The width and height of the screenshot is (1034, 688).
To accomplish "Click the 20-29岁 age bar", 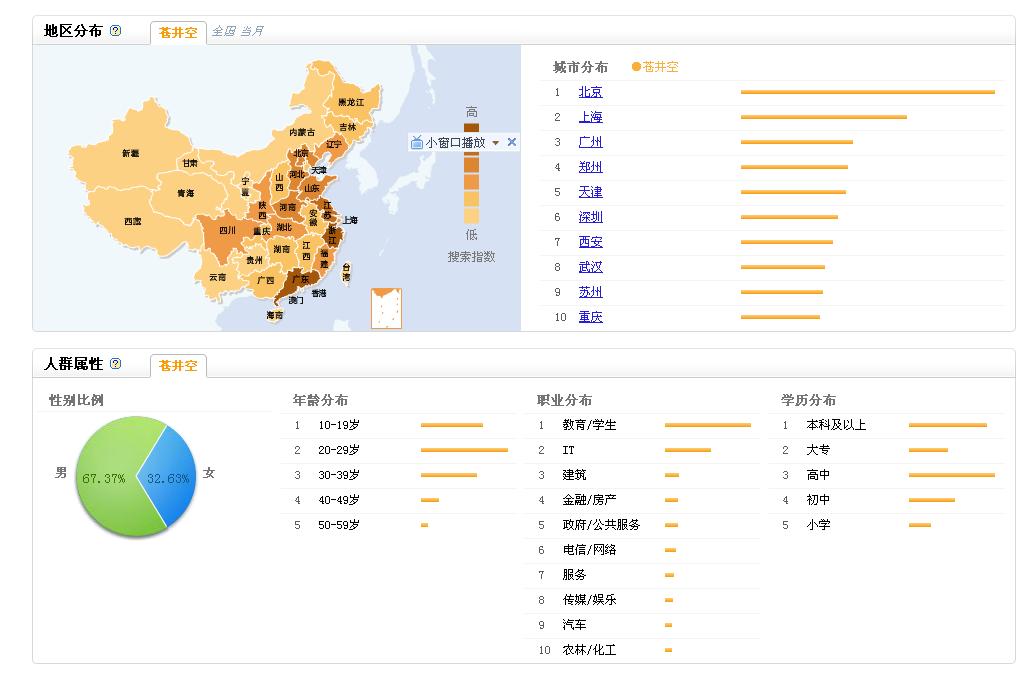I will coord(464,450).
